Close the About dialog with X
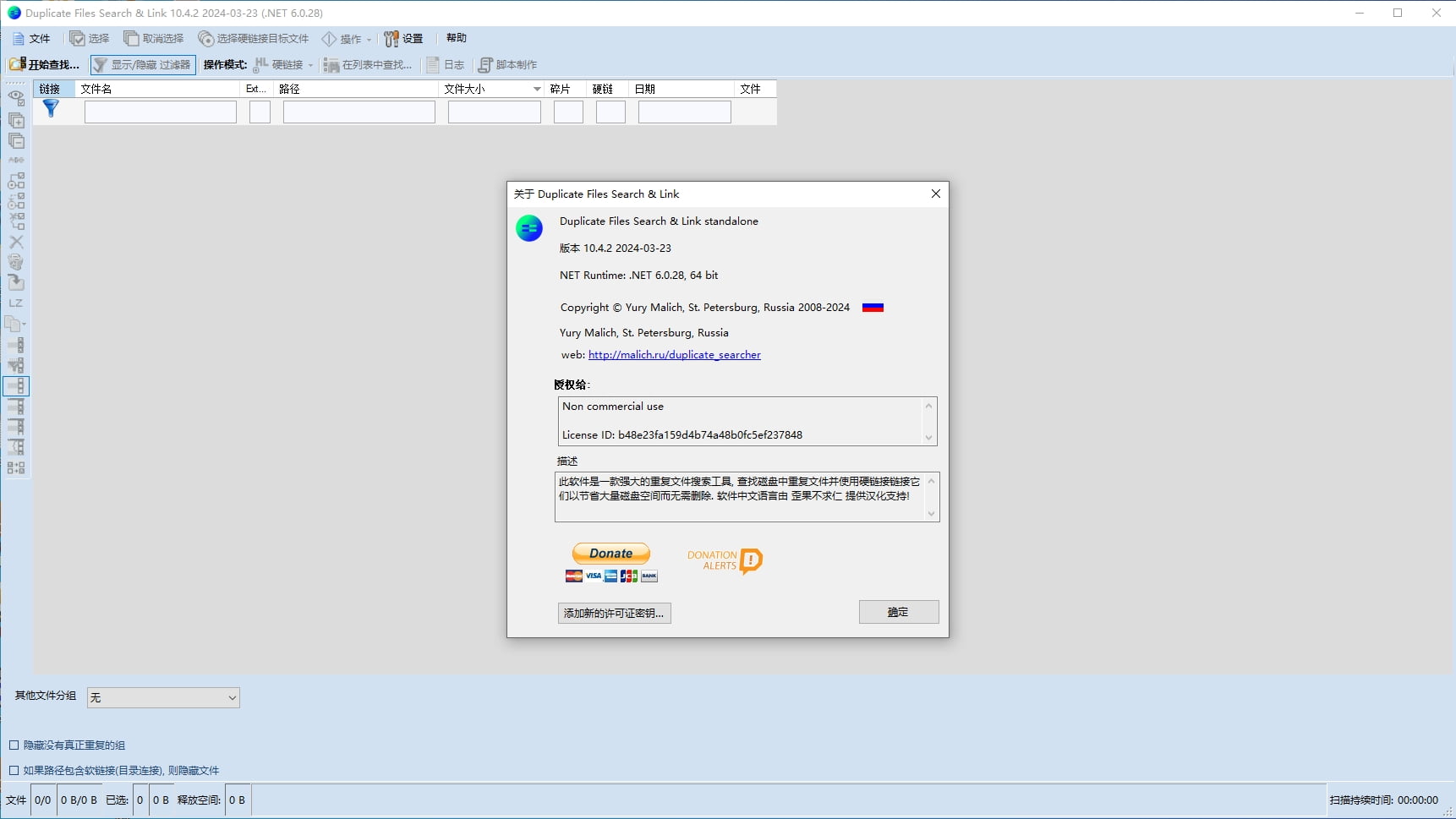The height and width of the screenshot is (819, 1456). [x=936, y=194]
